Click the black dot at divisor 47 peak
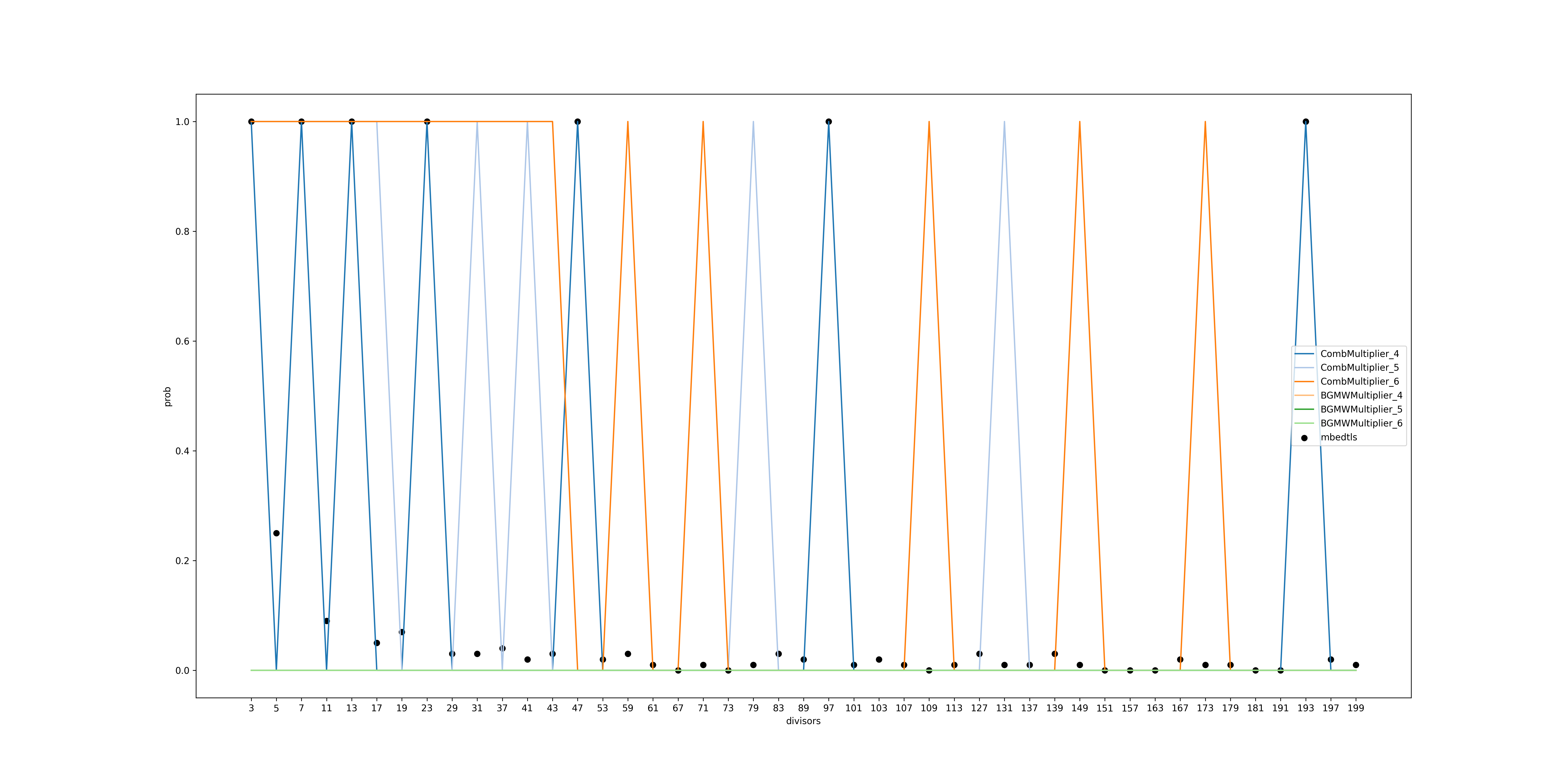Screen dimensions: 1568x784 tap(578, 122)
